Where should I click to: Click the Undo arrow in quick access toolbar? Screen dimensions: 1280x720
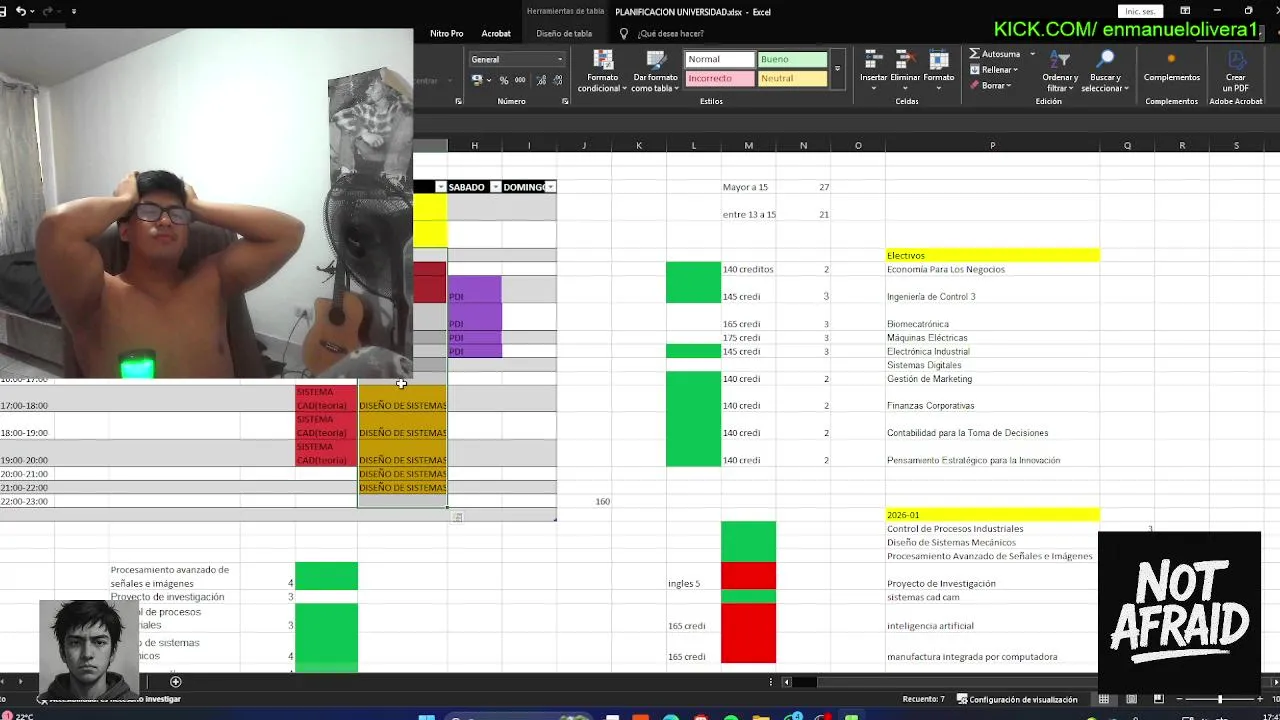tap(20, 11)
